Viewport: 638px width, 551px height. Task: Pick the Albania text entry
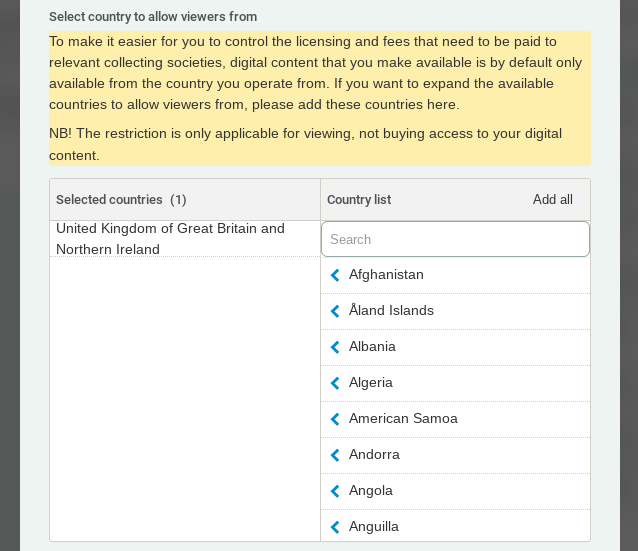point(372,347)
